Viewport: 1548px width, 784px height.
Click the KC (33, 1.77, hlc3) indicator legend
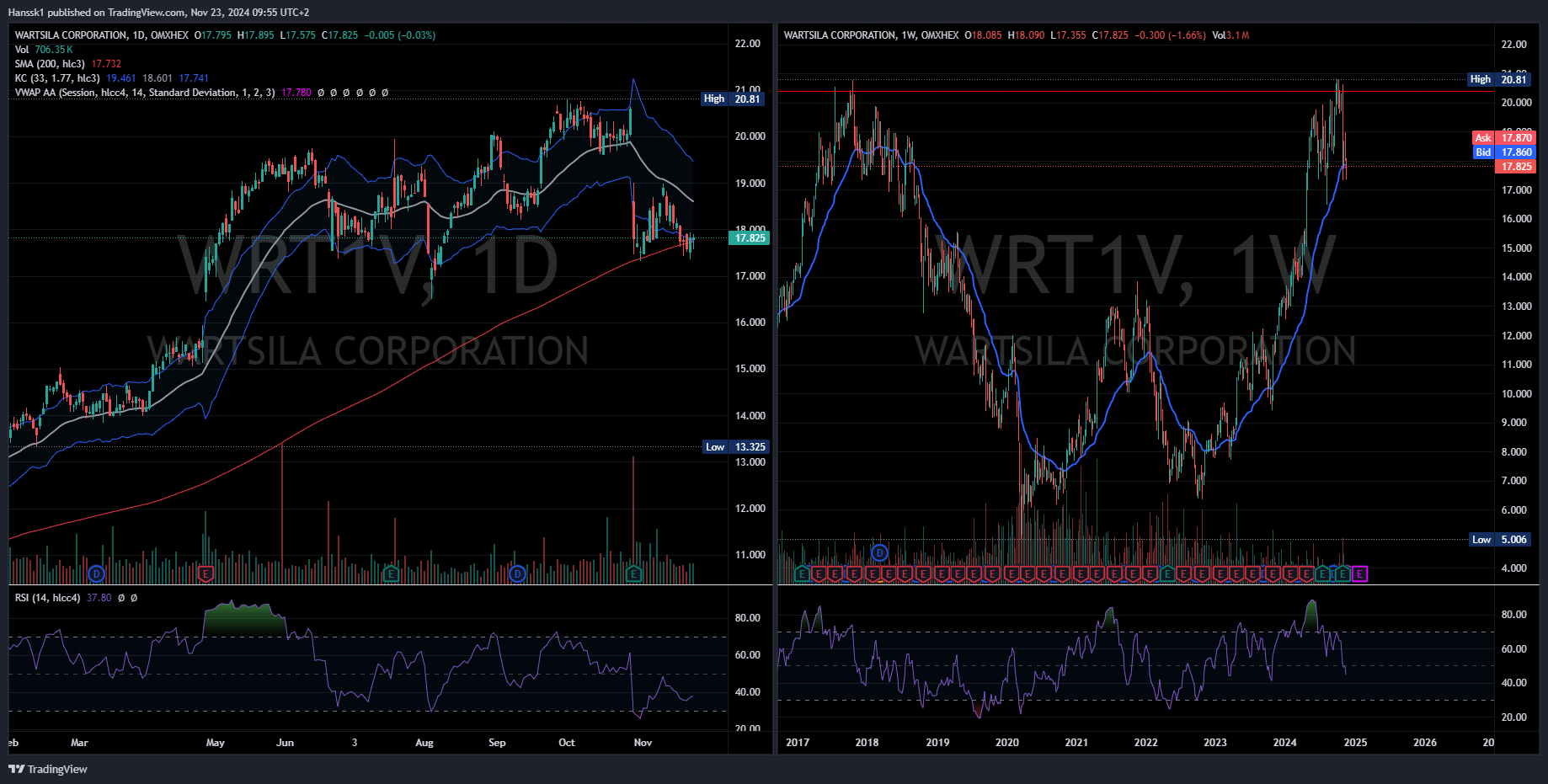pyautogui.click(x=112, y=78)
